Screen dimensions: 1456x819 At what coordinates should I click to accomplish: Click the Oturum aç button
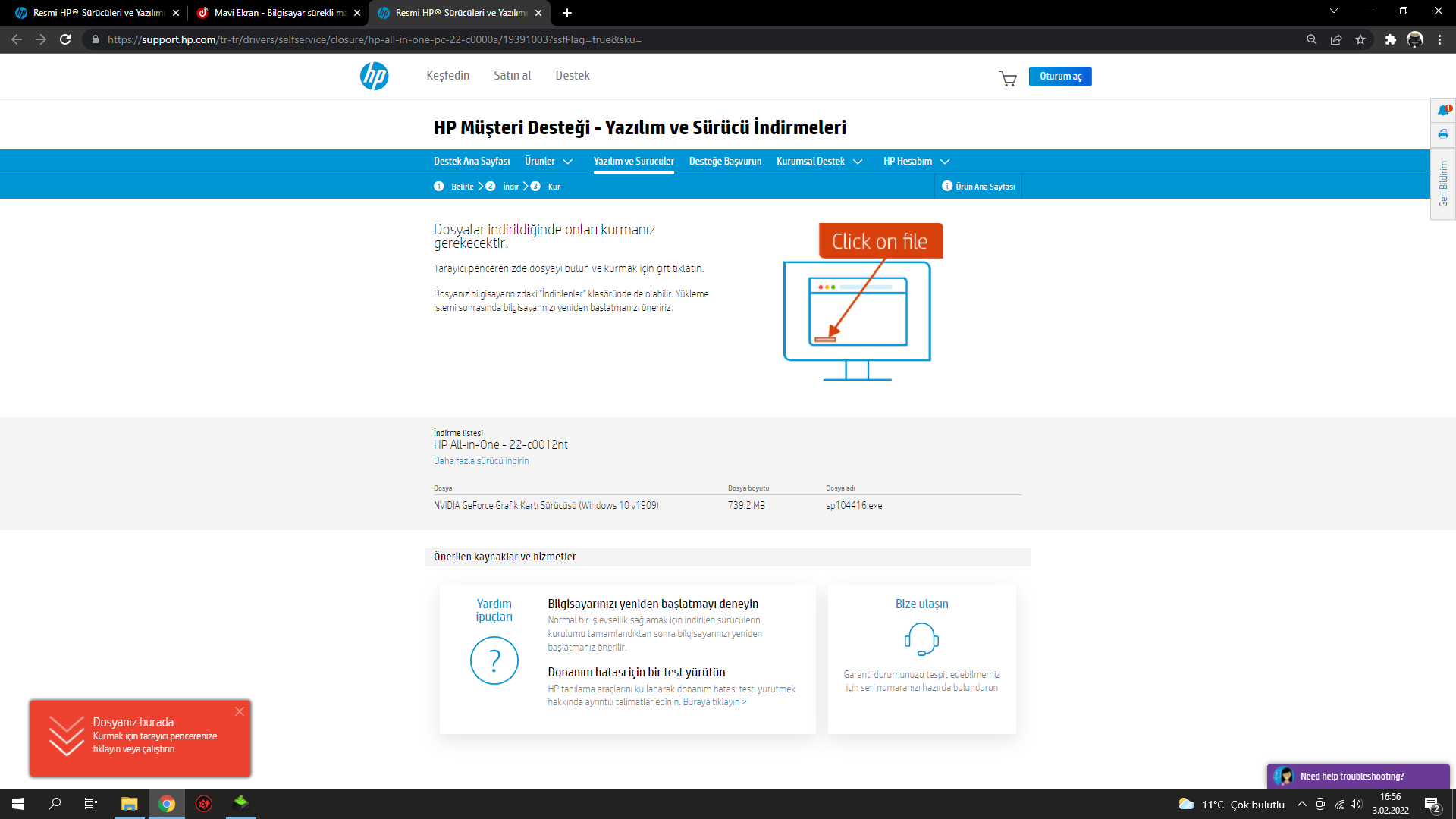pyautogui.click(x=1060, y=77)
